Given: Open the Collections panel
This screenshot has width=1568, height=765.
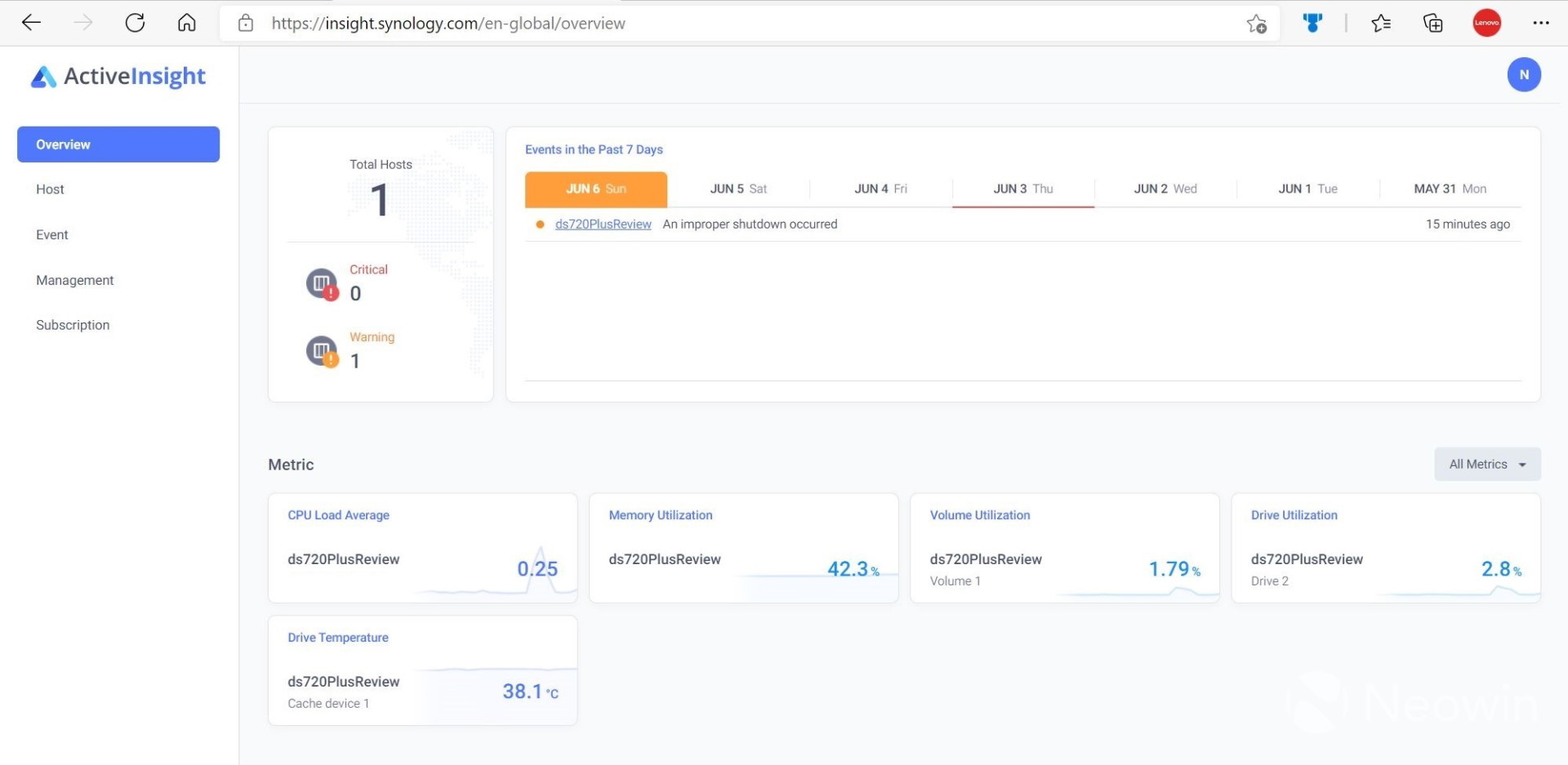Looking at the screenshot, I should tap(1432, 23).
